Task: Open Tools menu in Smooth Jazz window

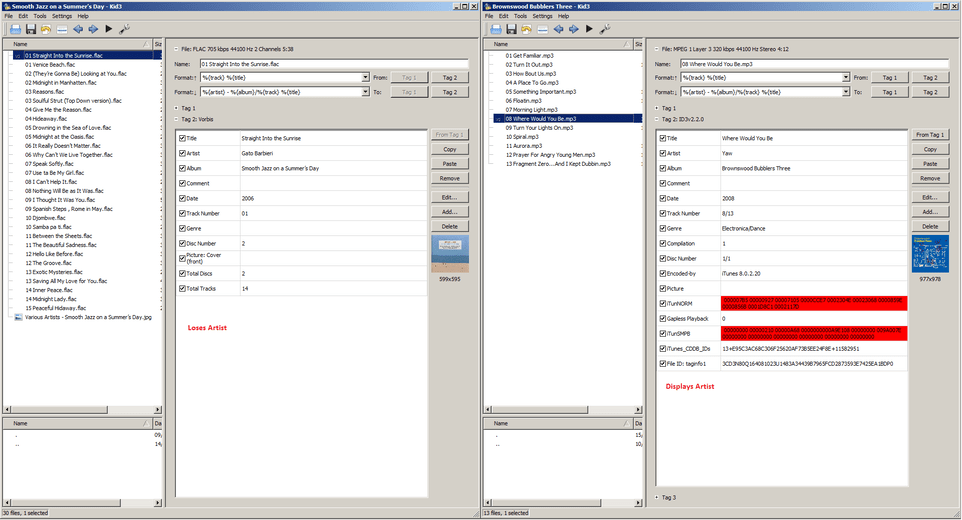Action: [40, 16]
